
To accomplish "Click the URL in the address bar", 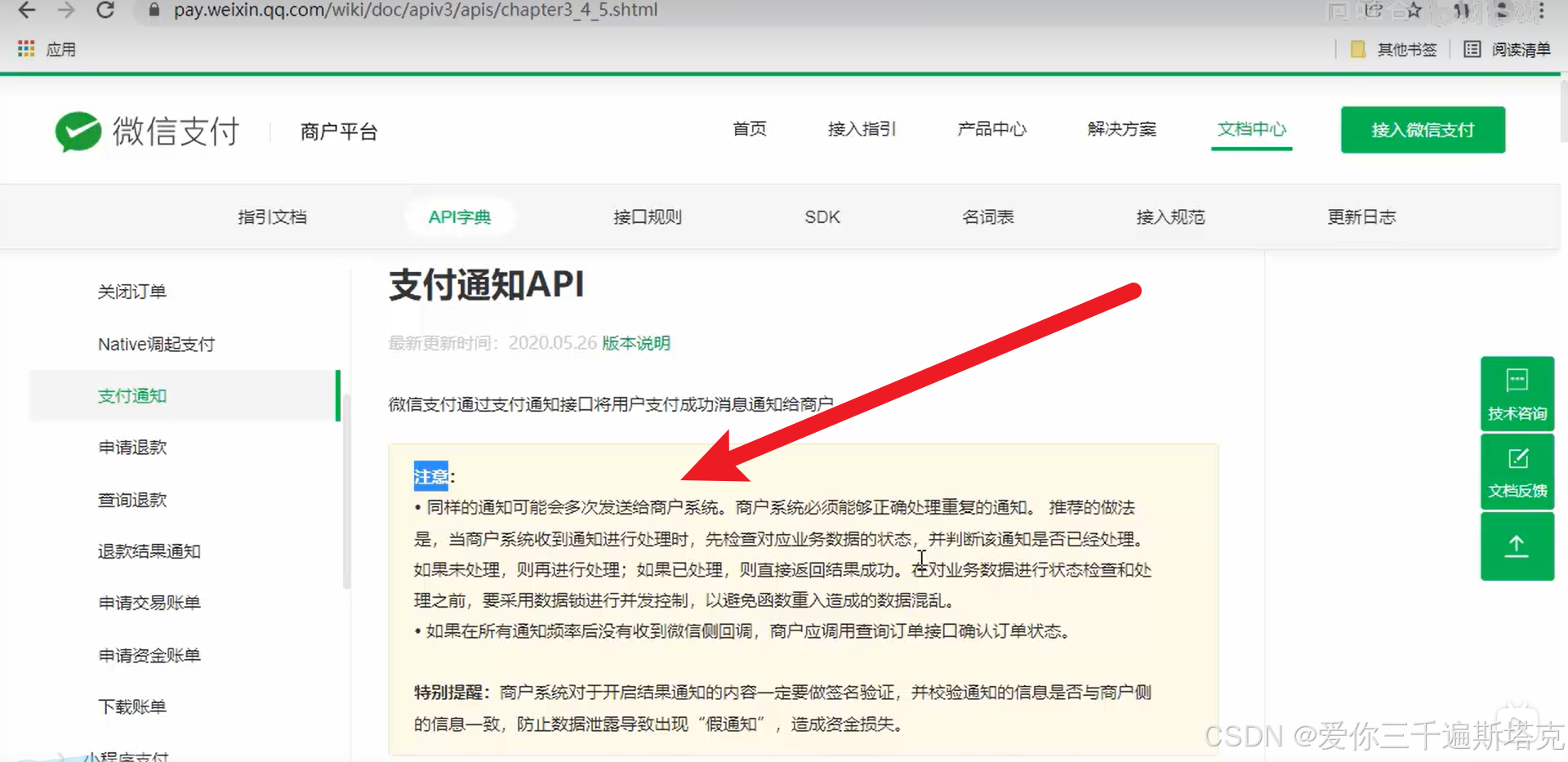I will coord(415,11).
